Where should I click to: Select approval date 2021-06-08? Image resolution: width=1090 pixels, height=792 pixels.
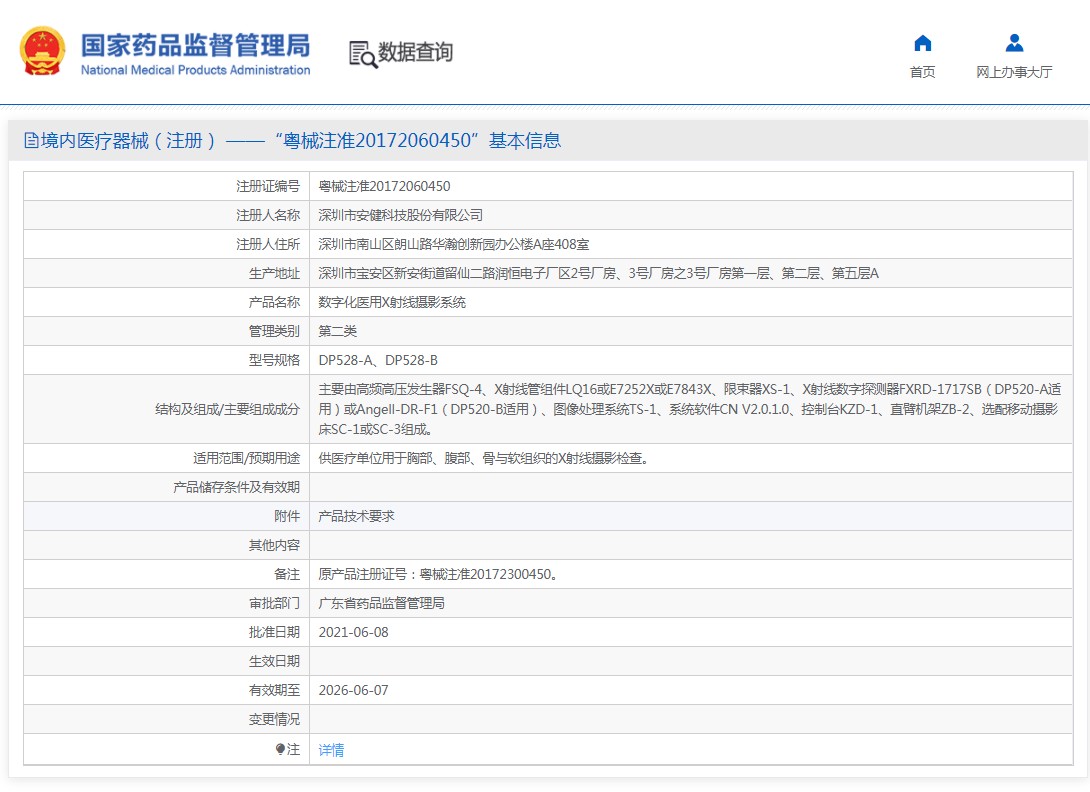point(353,632)
